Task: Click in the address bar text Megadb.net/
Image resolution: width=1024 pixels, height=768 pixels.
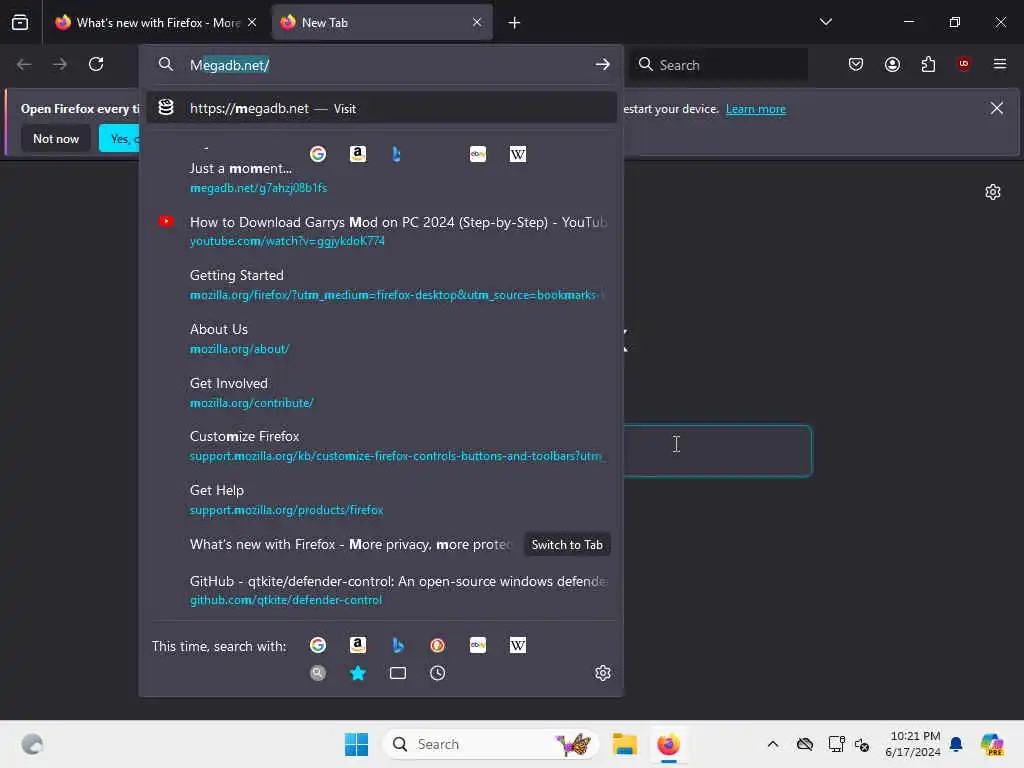Action: [229, 65]
